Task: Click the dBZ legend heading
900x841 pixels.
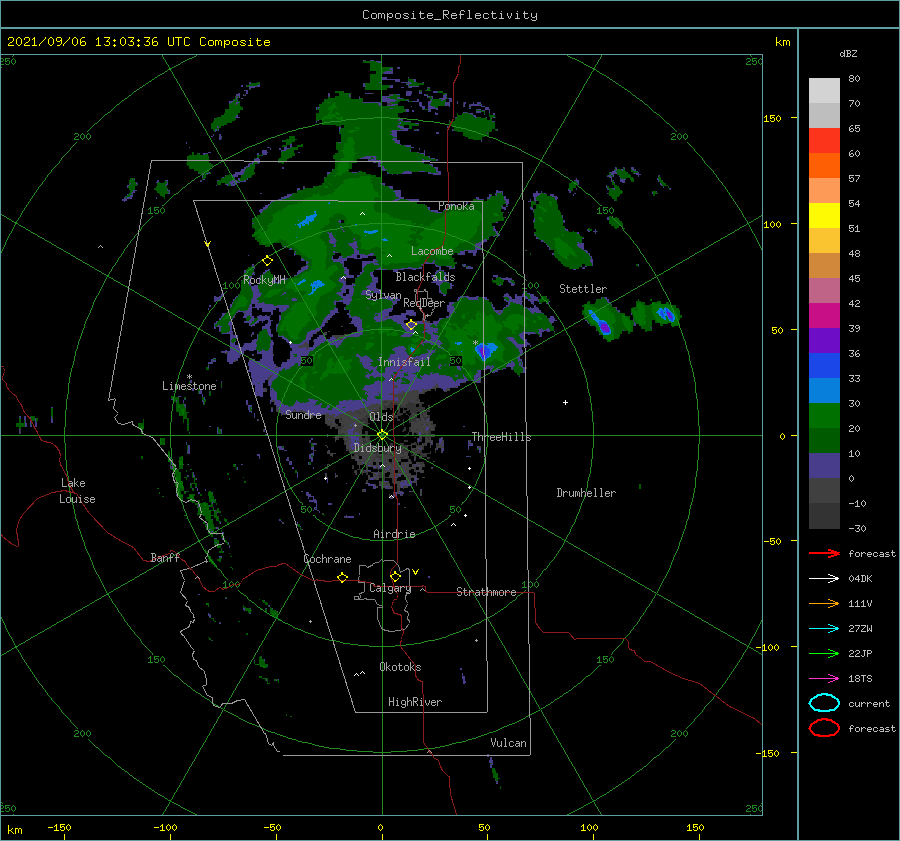Action: point(848,53)
